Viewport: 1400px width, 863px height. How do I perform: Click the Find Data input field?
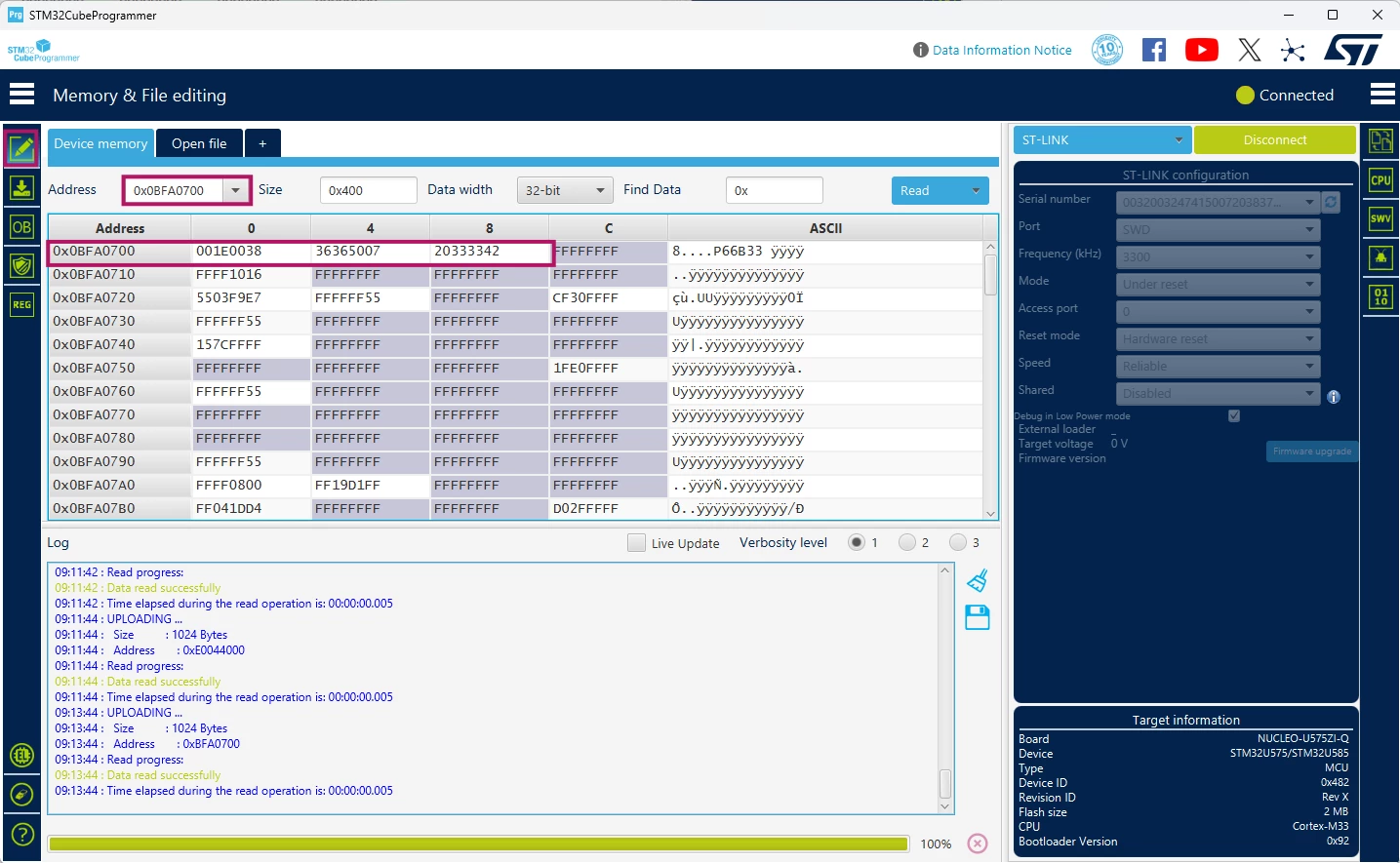pos(775,190)
